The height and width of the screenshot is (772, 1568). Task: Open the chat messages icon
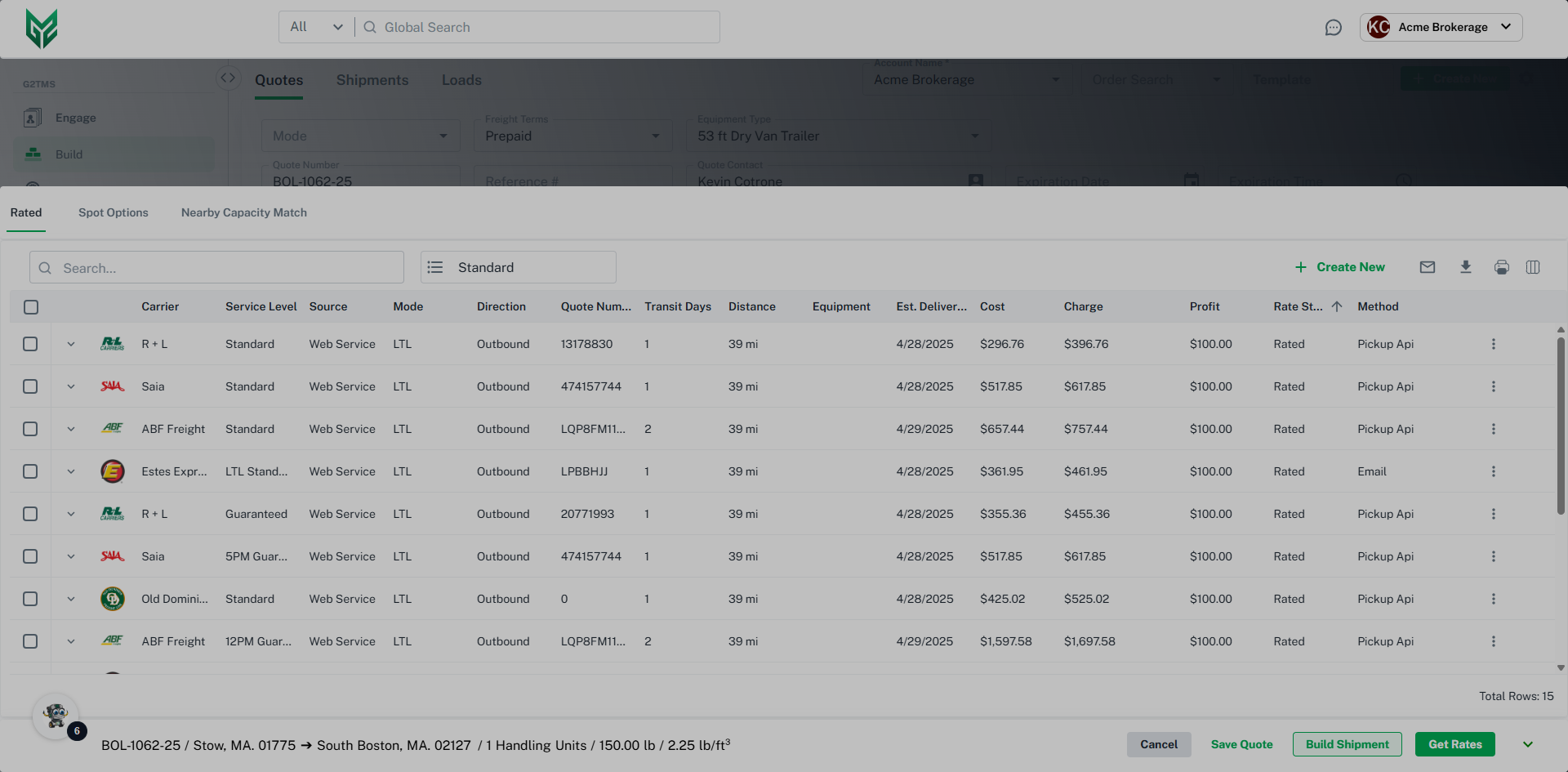click(x=1333, y=28)
